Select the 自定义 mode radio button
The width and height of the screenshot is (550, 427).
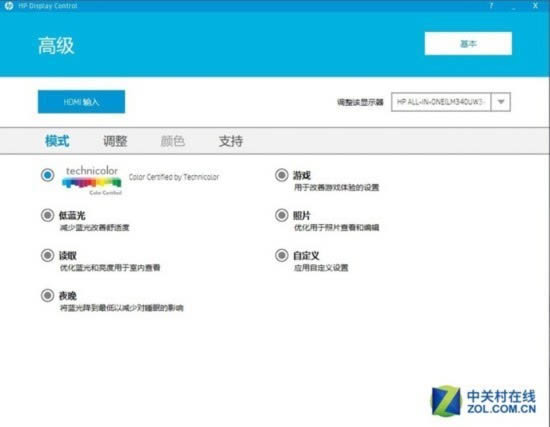click(281, 255)
